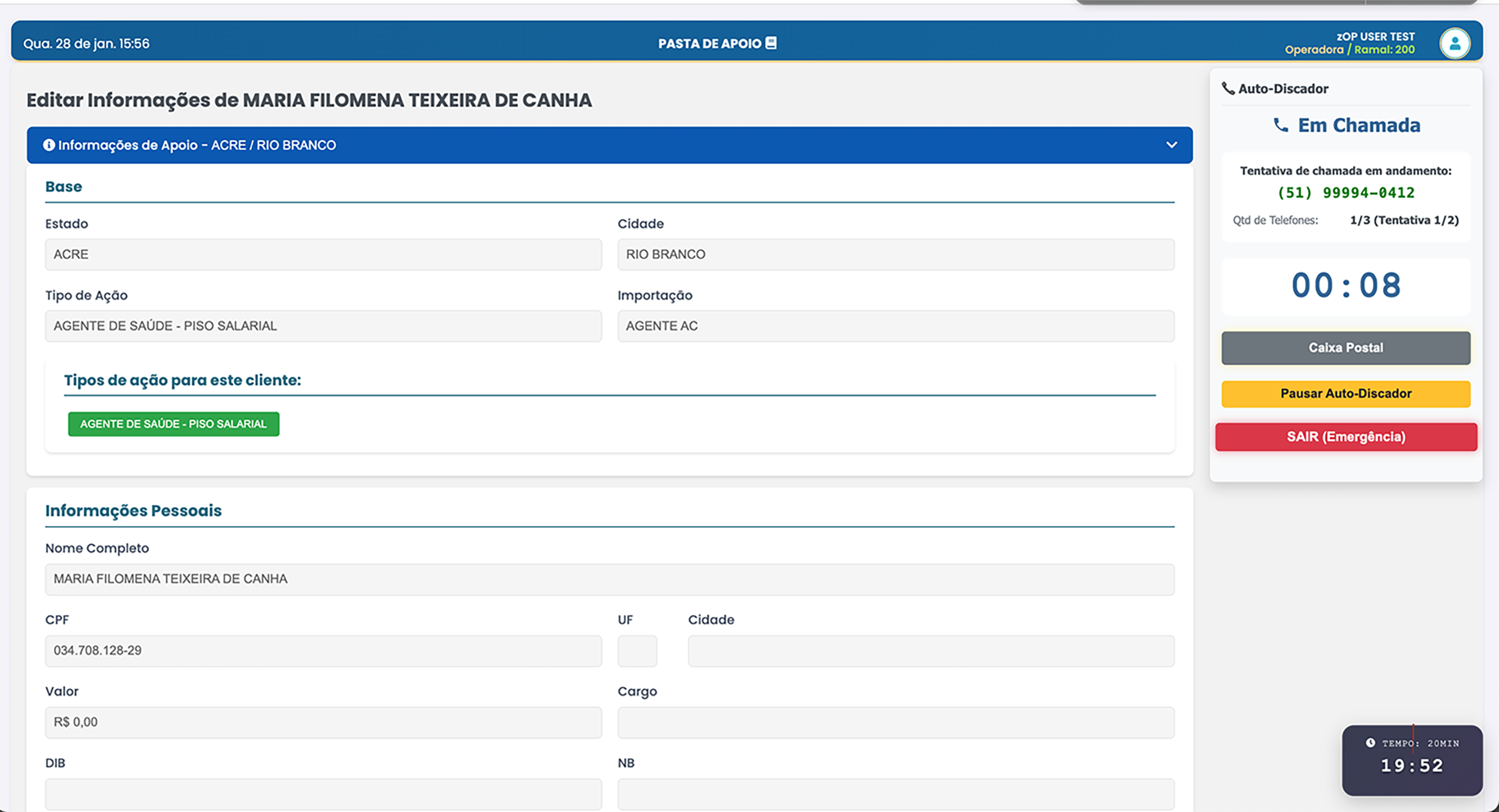Click the empty UF field

637,651
